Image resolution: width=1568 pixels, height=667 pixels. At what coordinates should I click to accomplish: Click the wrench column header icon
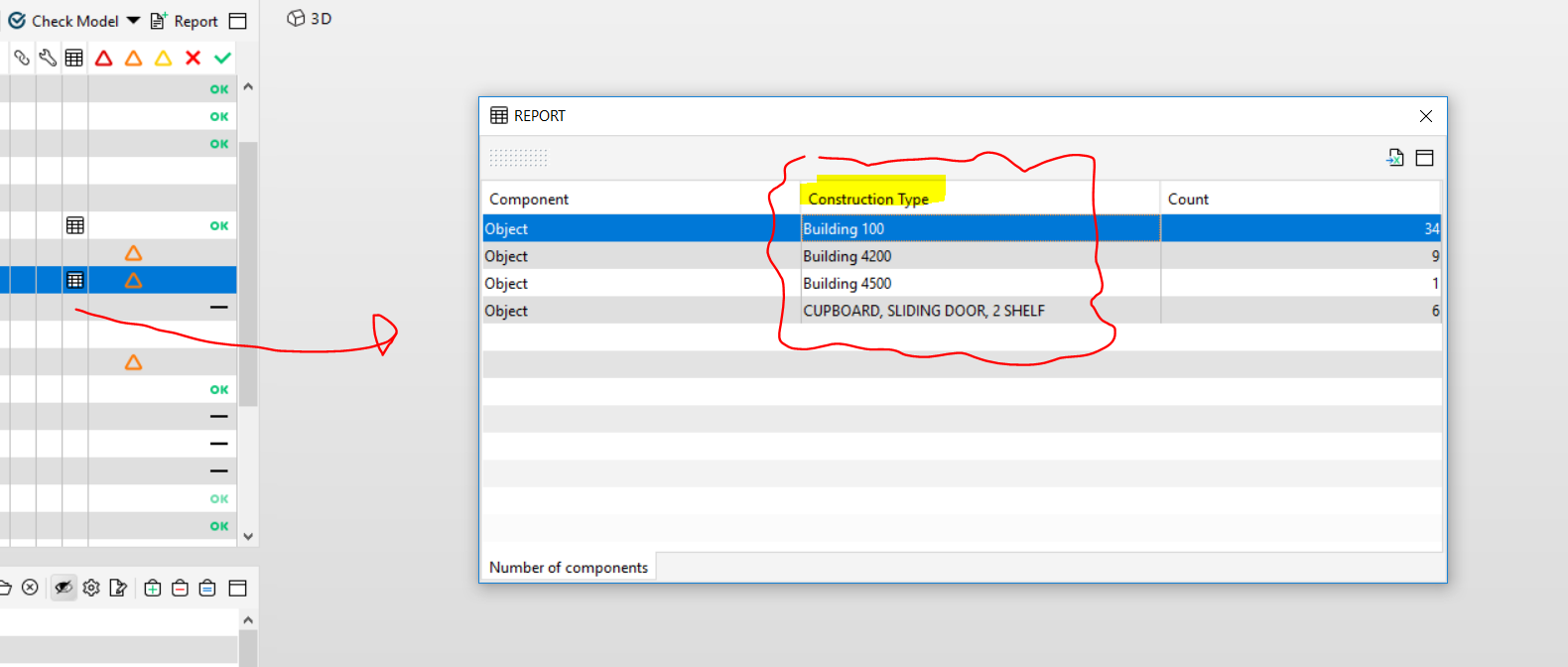pos(48,58)
